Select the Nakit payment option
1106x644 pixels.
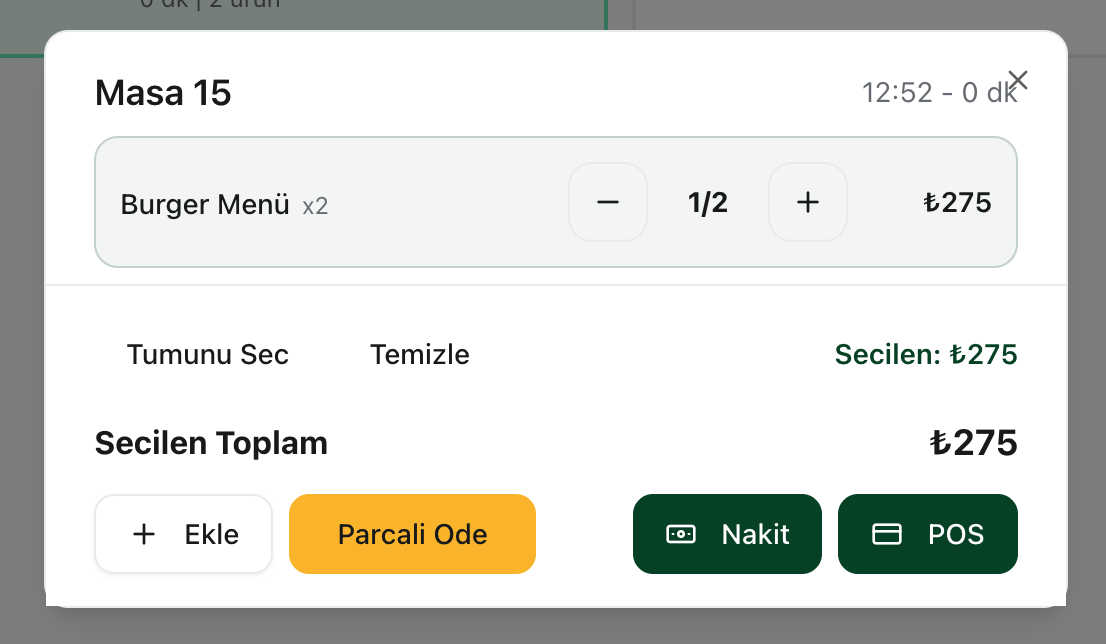pyautogui.click(x=727, y=534)
